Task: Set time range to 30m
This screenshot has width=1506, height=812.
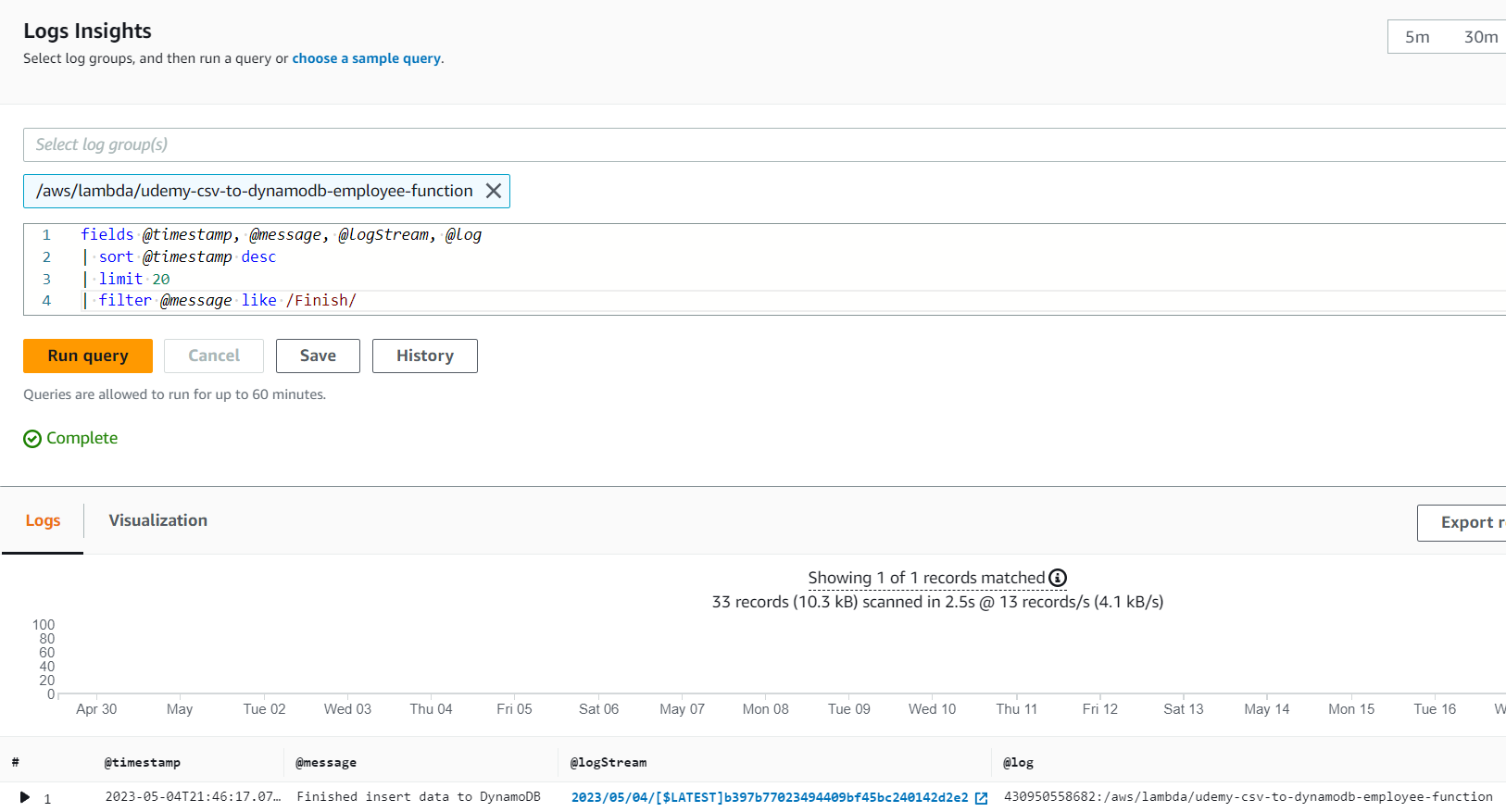Action: (1480, 37)
